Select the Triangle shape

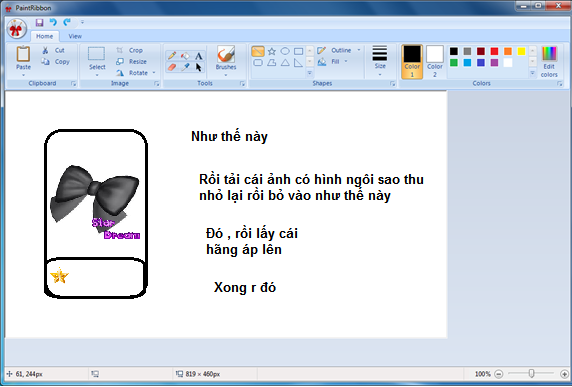click(285, 63)
